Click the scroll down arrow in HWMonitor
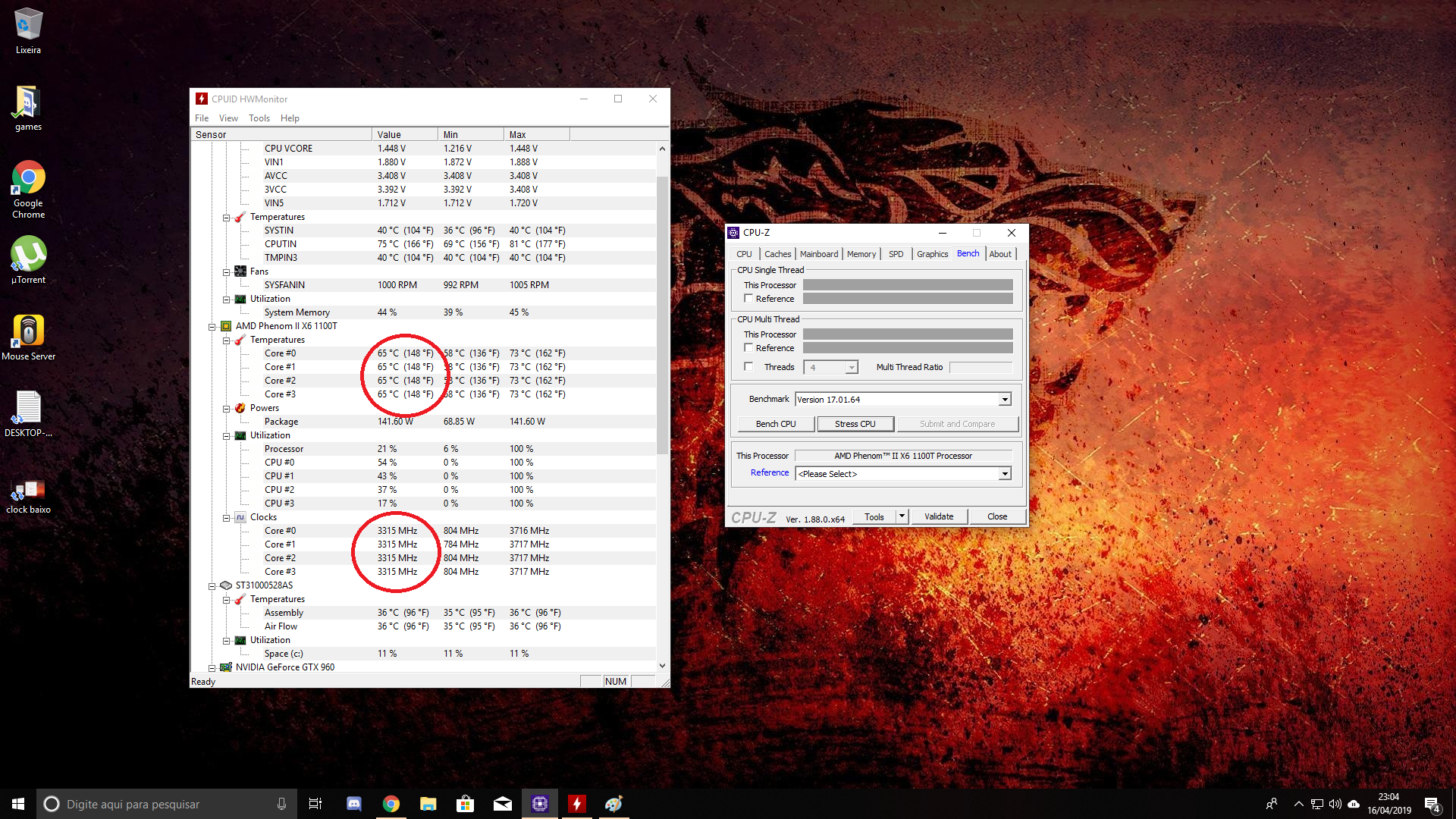The height and width of the screenshot is (819, 1456). pyautogui.click(x=662, y=666)
